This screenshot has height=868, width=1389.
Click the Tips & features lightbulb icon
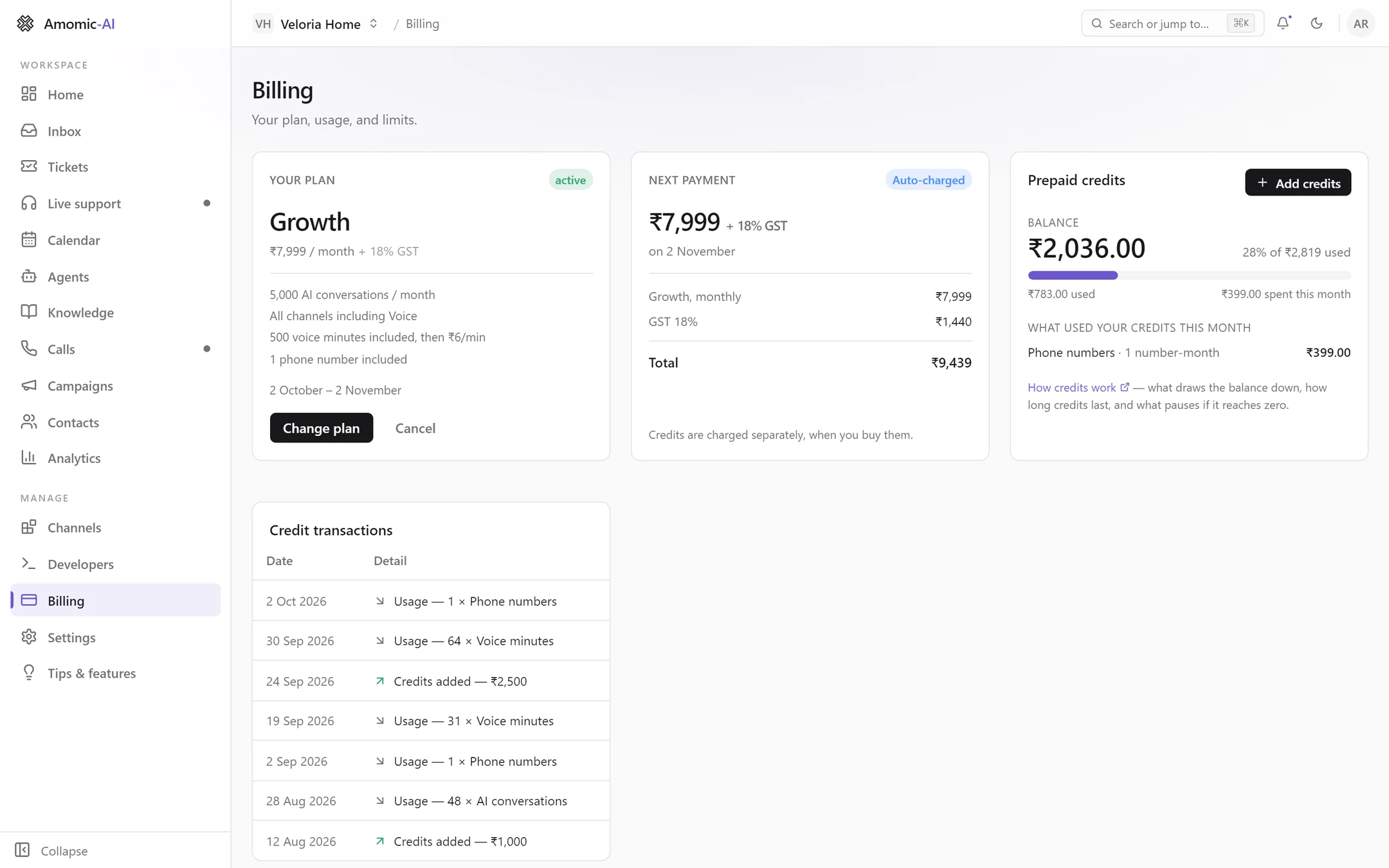click(x=29, y=673)
